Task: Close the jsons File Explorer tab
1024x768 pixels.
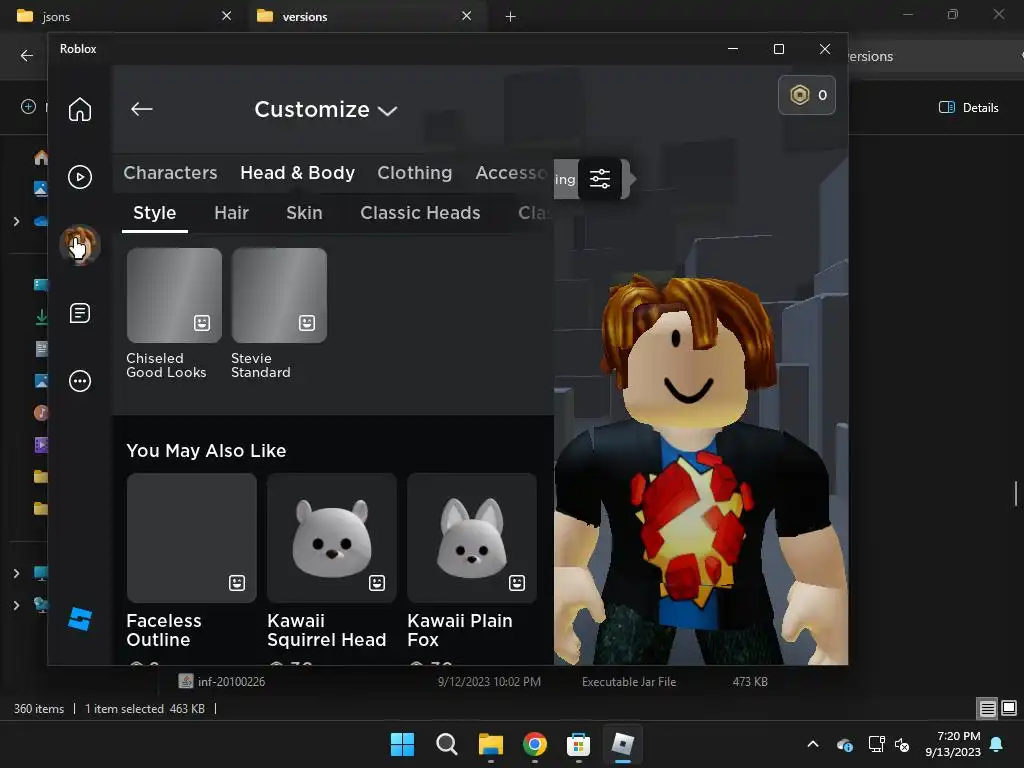Action: pyautogui.click(x=227, y=16)
